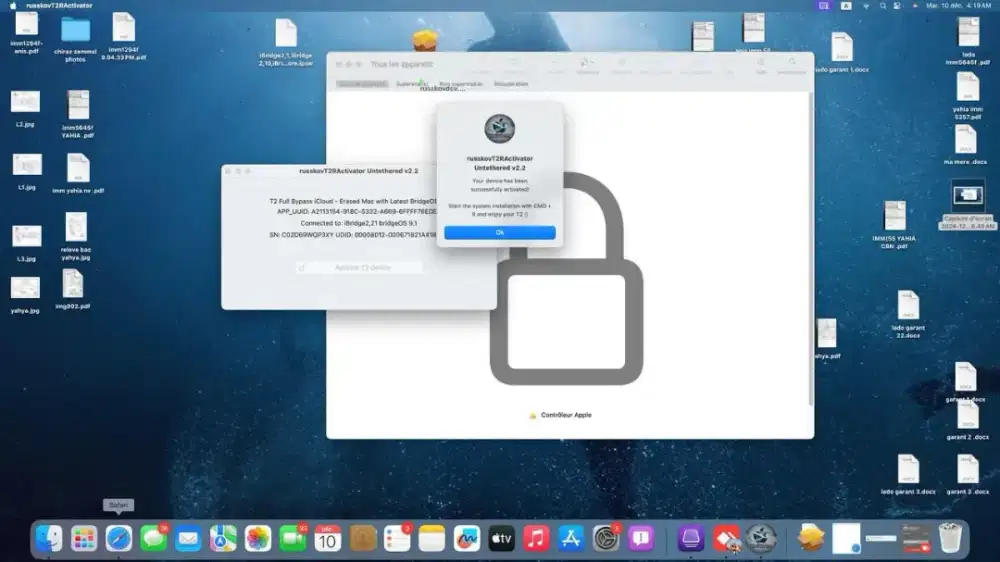Open the Messages app in the dock
Viewport: 1000px width, 562px height.
[154, 538]
